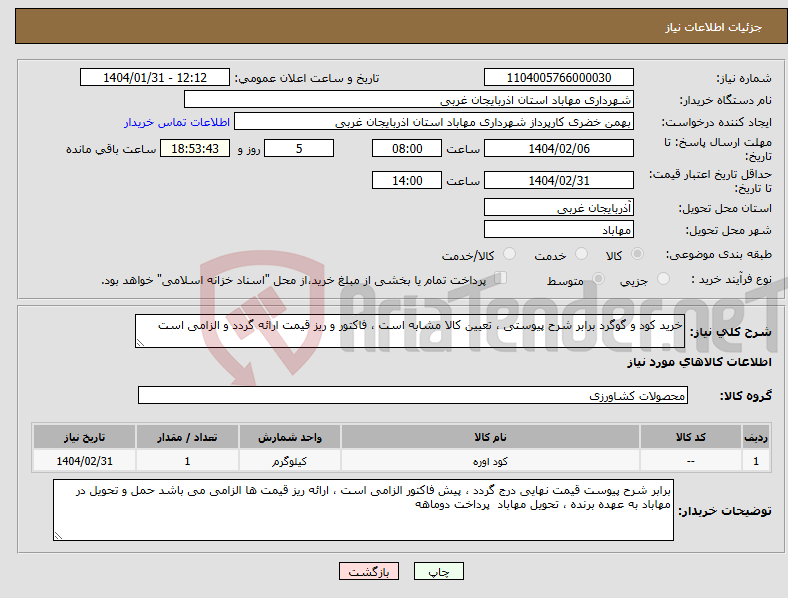Click the response deadline date 1404/02/06 field
Image resolution: width=788 pixels, height=598 pixels.
(x=558, y=148)
